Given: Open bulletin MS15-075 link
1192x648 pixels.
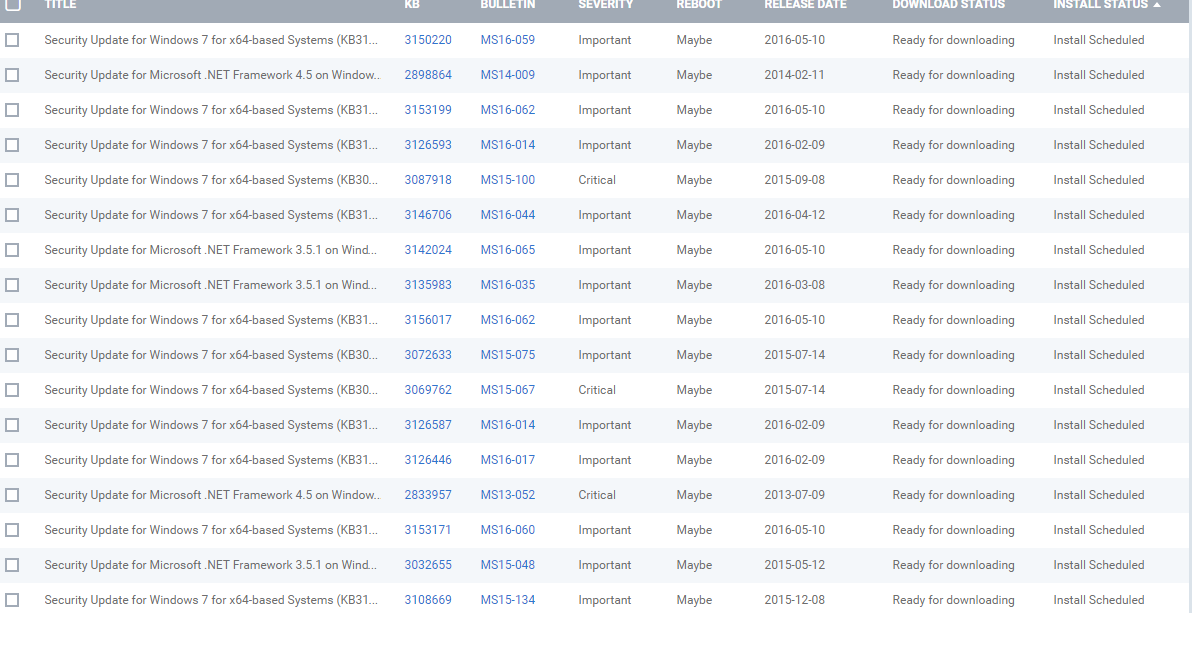Looking at the screenshot, I should pos(508,355).
